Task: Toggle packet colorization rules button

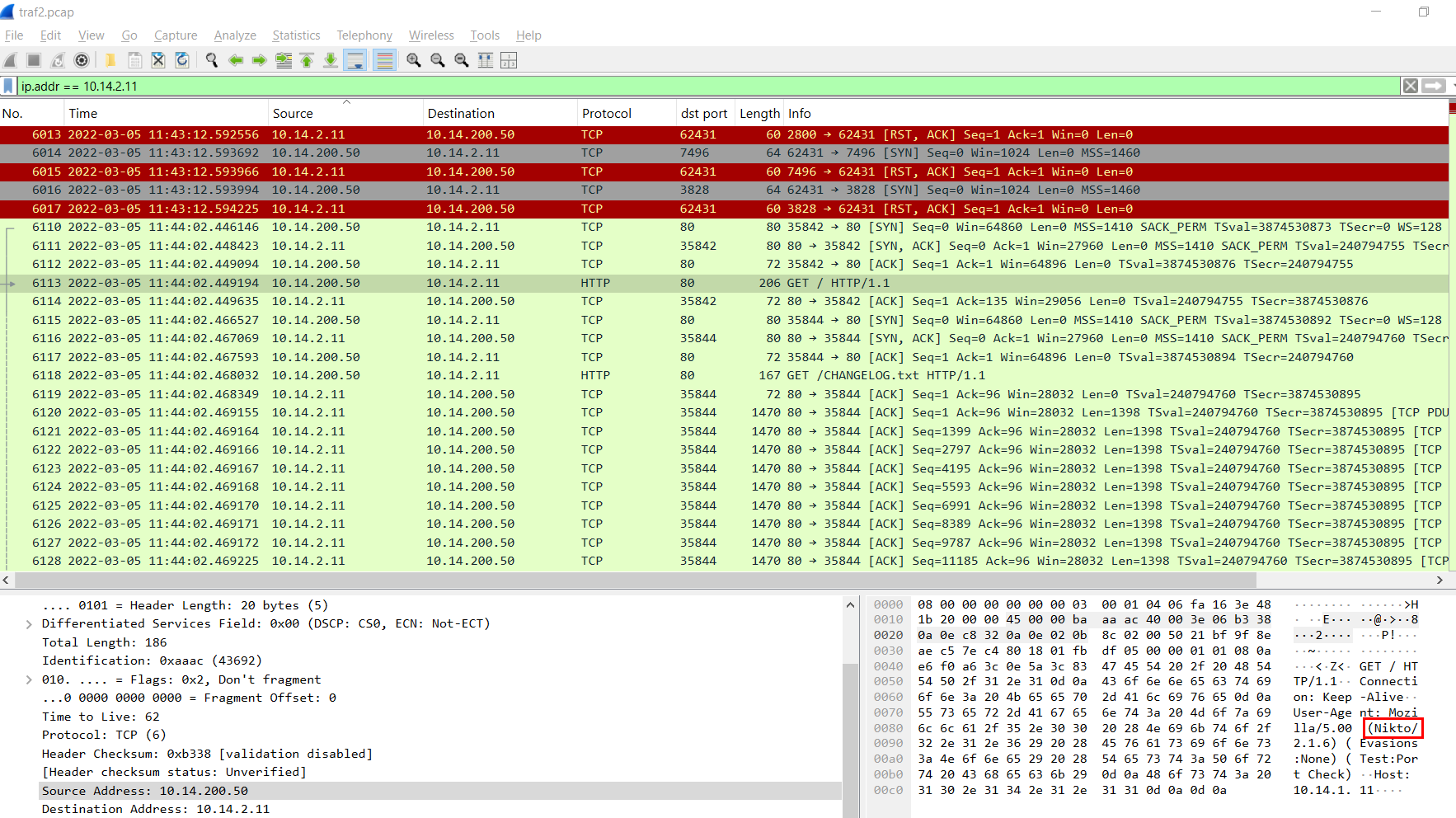Action: click(x=384, y=60)
